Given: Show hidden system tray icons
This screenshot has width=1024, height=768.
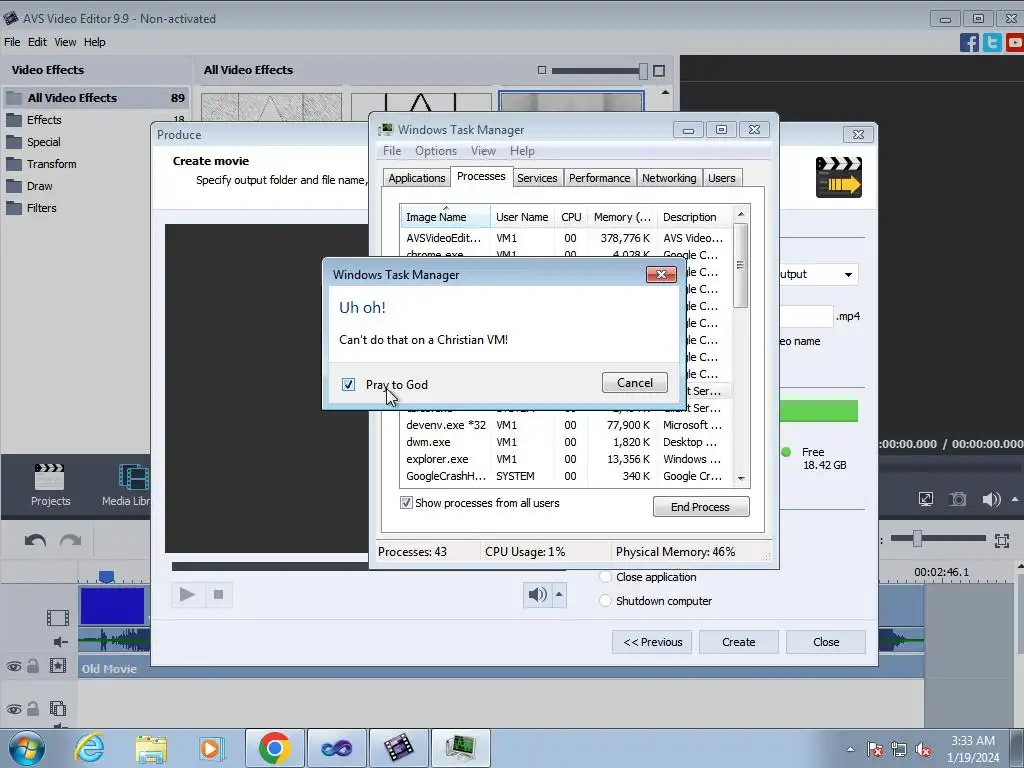Looking at the screenshot, I should [x=850, y=750].
